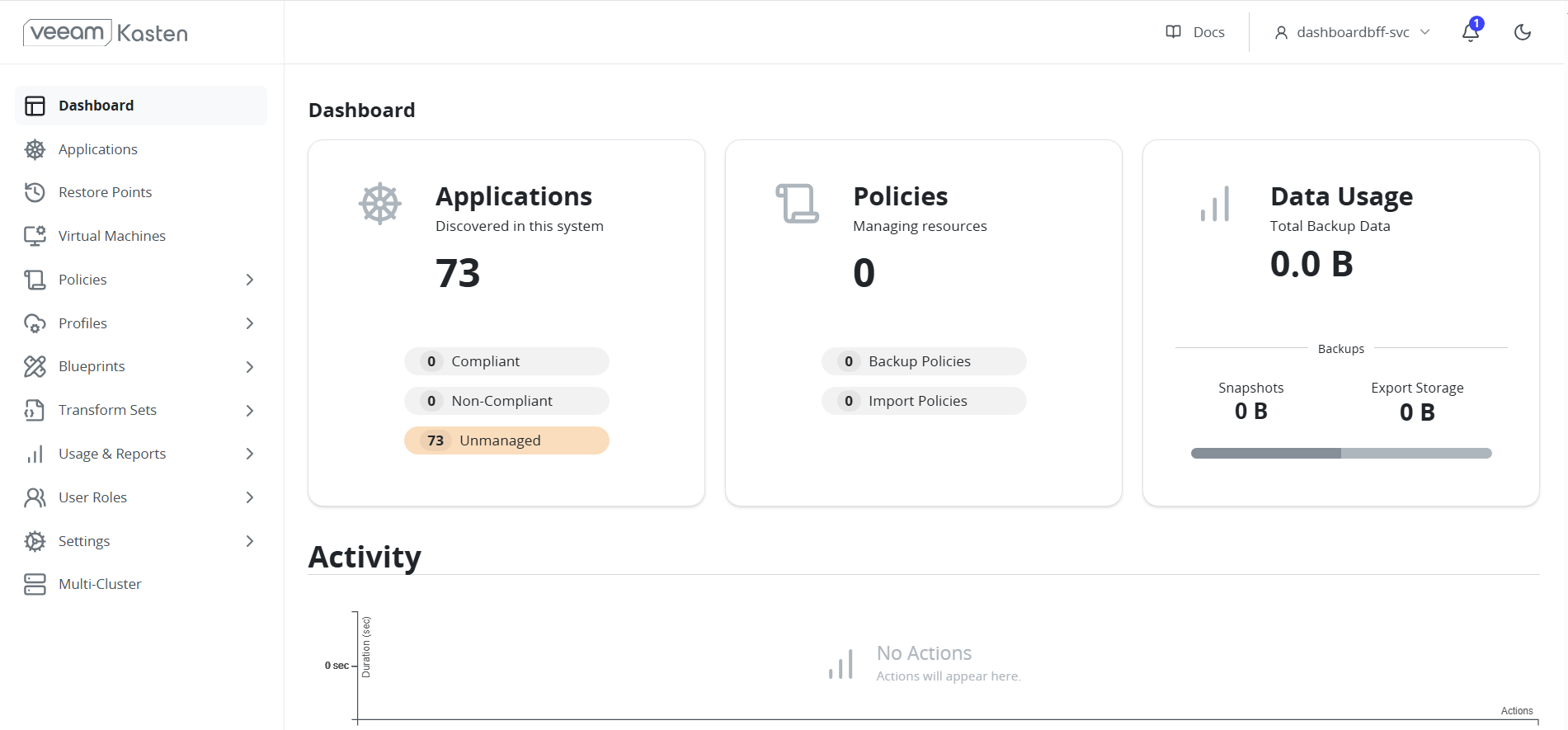Click the Blueprints sidebar icon
Viewport: 1568px width, 730px height.
[35, 366]
